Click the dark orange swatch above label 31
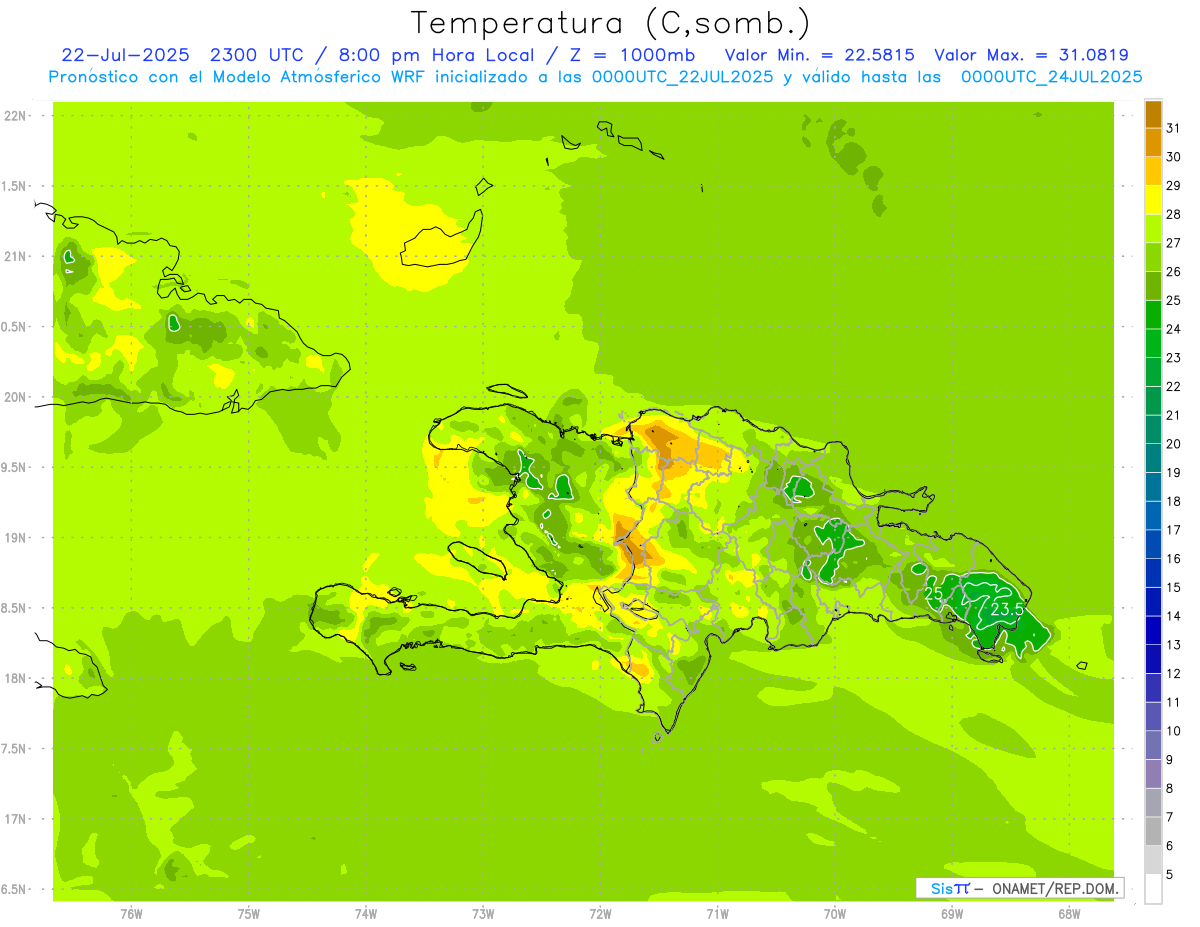Image resolution: width=1200 pixels, height=927 pixels. tap(1153, 114)
